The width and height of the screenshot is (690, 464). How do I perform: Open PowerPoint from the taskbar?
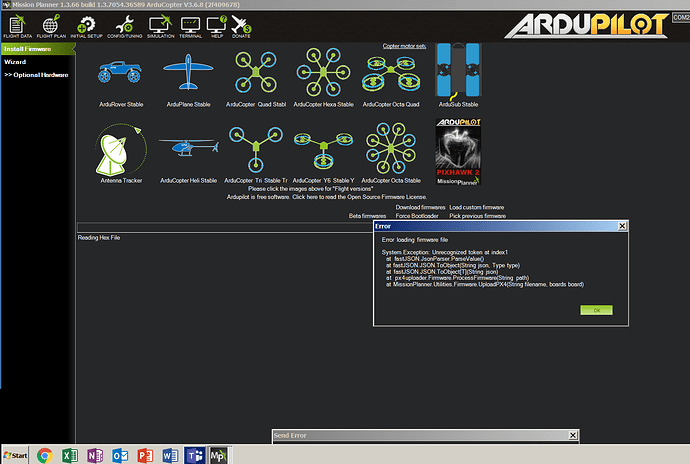click(x=145, y=455)
